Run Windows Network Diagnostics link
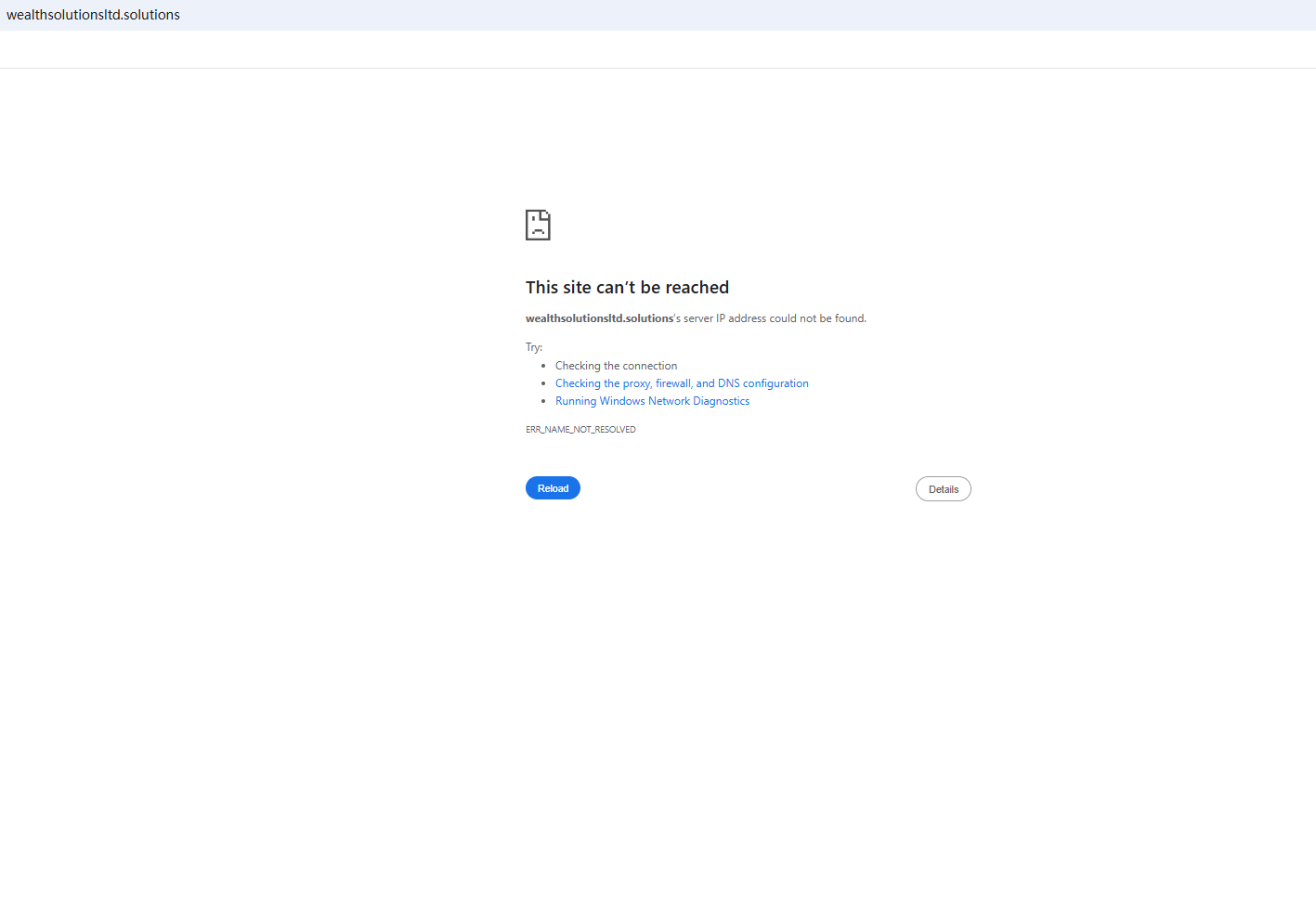Image resolution: width=1316 pixels, height=907 pixels. (652, 401)
